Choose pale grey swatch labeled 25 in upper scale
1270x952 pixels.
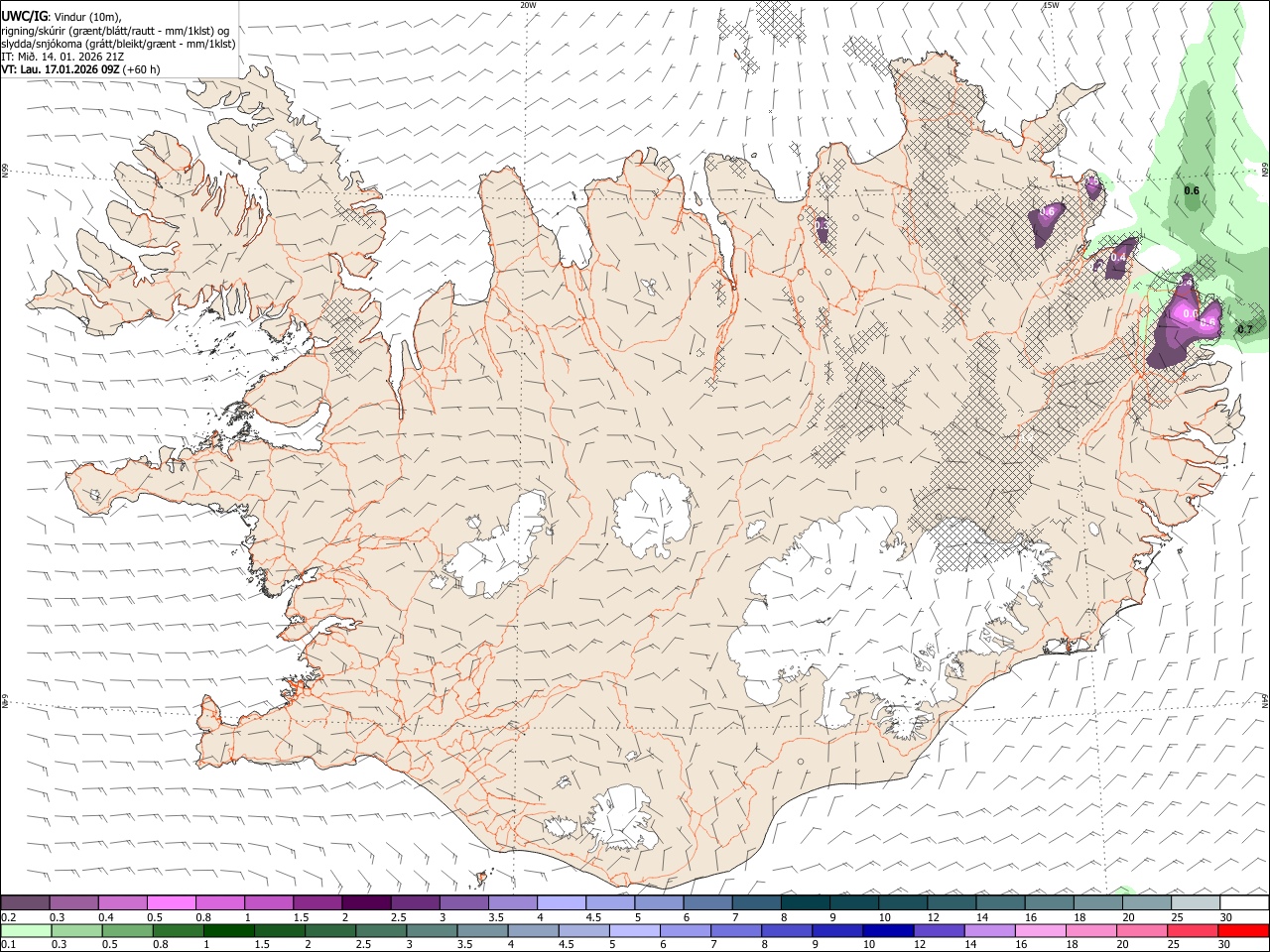pyautogui.click(x=1195, y=903)
